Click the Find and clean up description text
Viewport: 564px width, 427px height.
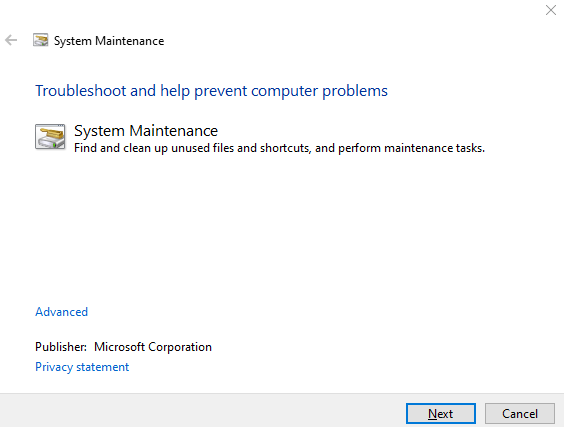click(x=279, y=148)
